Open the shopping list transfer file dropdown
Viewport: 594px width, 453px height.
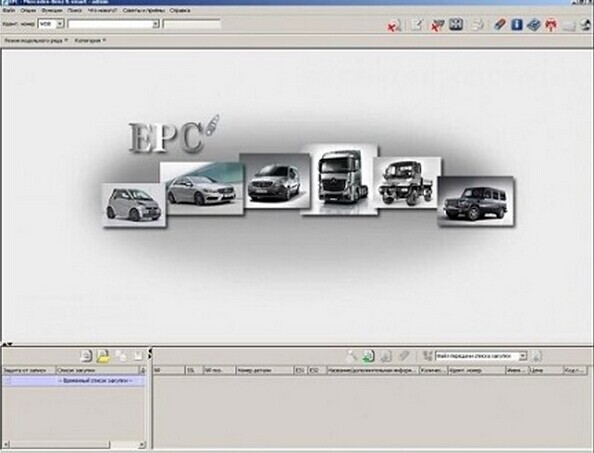coord(522,356)
